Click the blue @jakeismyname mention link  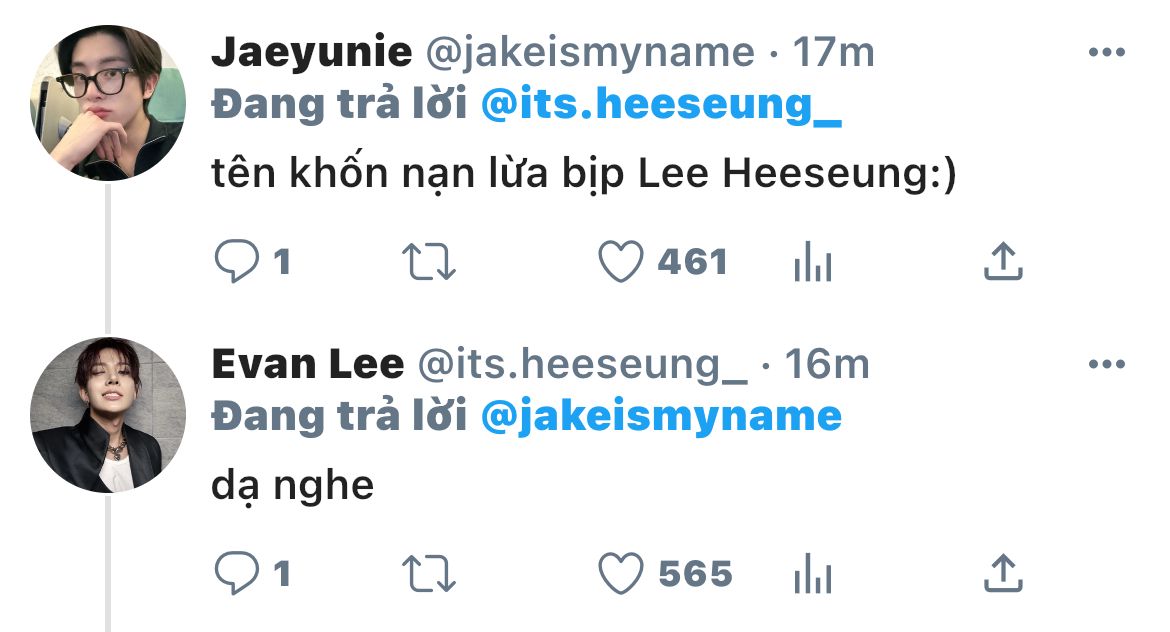click(x=661, y=415)
